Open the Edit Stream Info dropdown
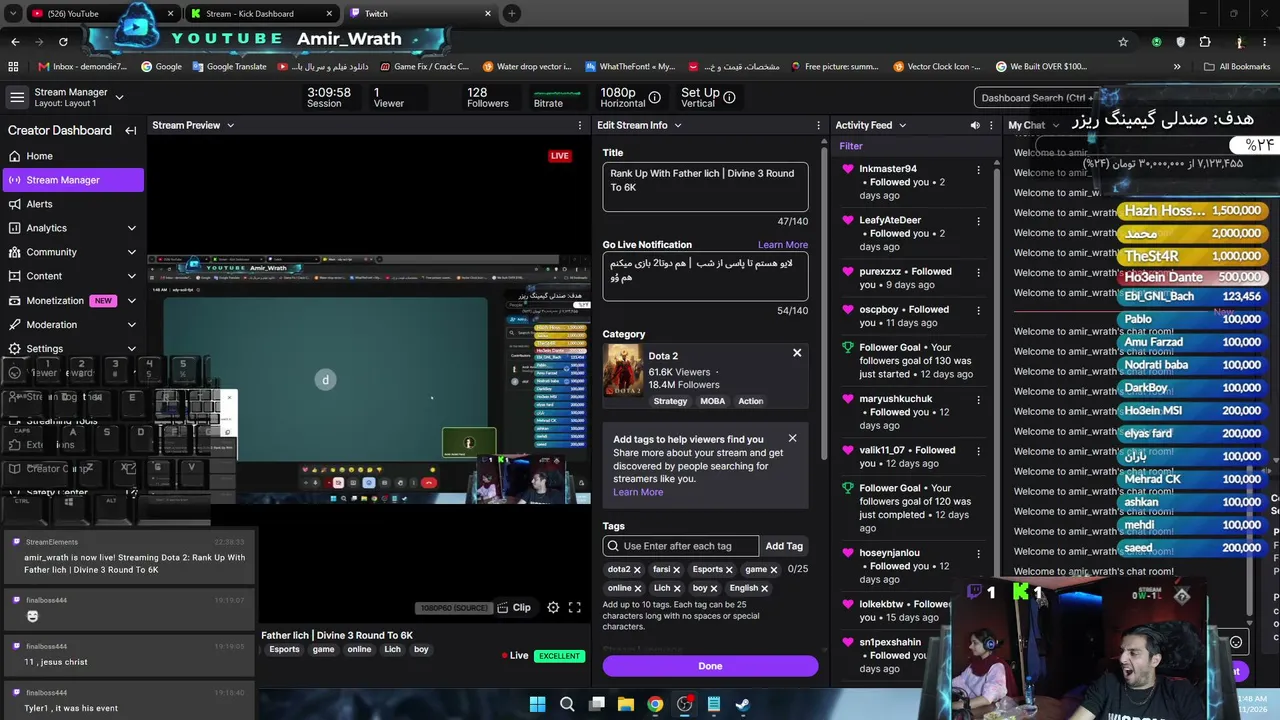The height and width of the screenshot is (720, 1280). pyautogui.click(x=677, y=125)
